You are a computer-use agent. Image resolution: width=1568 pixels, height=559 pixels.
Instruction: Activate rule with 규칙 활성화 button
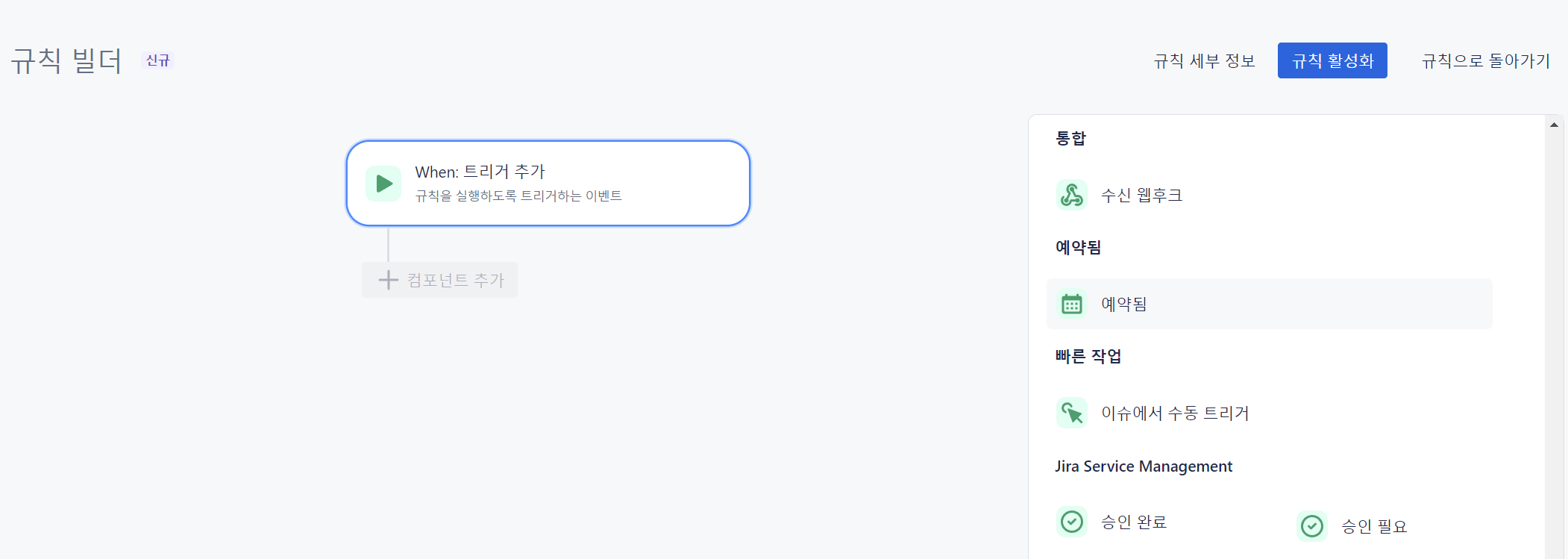[1332, 60]
